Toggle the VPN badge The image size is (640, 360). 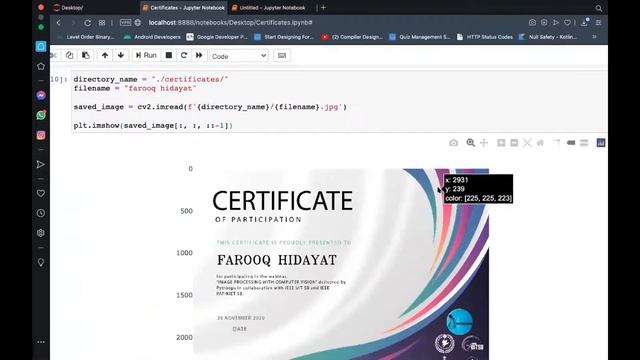click(x=125, y=22)
